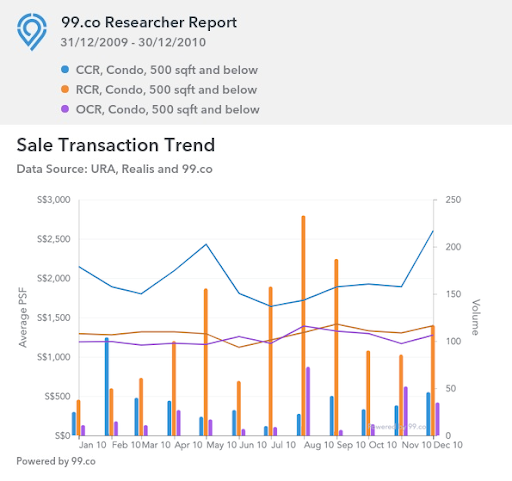Viewport: 512px width, 481px height.
Task: Click the blue CCR line endpoint at Dec 10
Action: (x=433, y=231)
